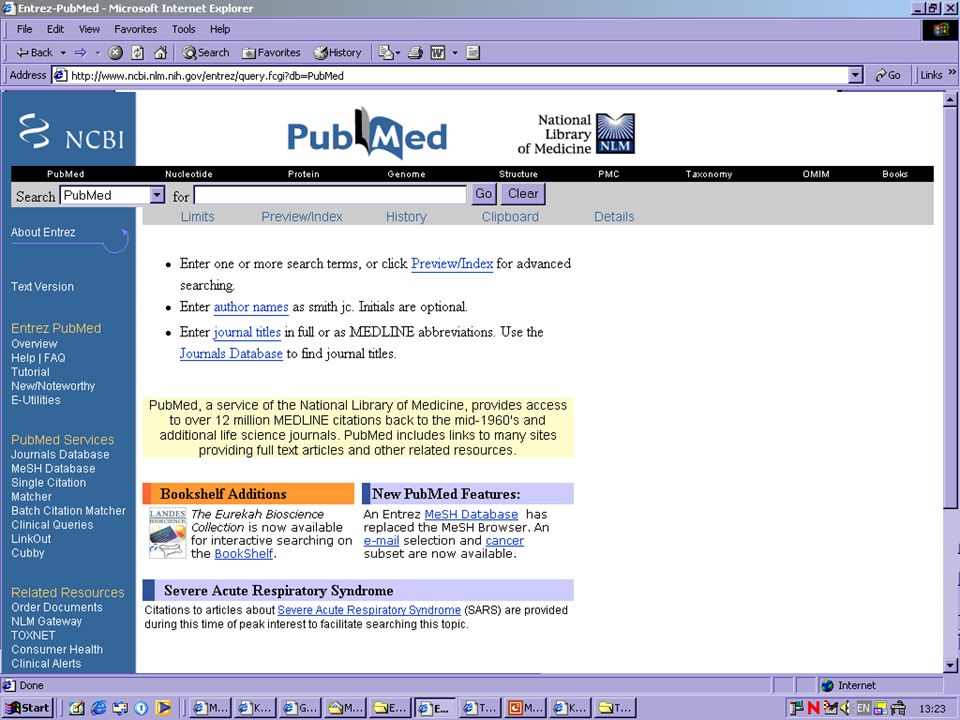The width and height of the screenshot is (960, 720).
Task: Click the URL in the address bar
Action: [x=208, y=76]
